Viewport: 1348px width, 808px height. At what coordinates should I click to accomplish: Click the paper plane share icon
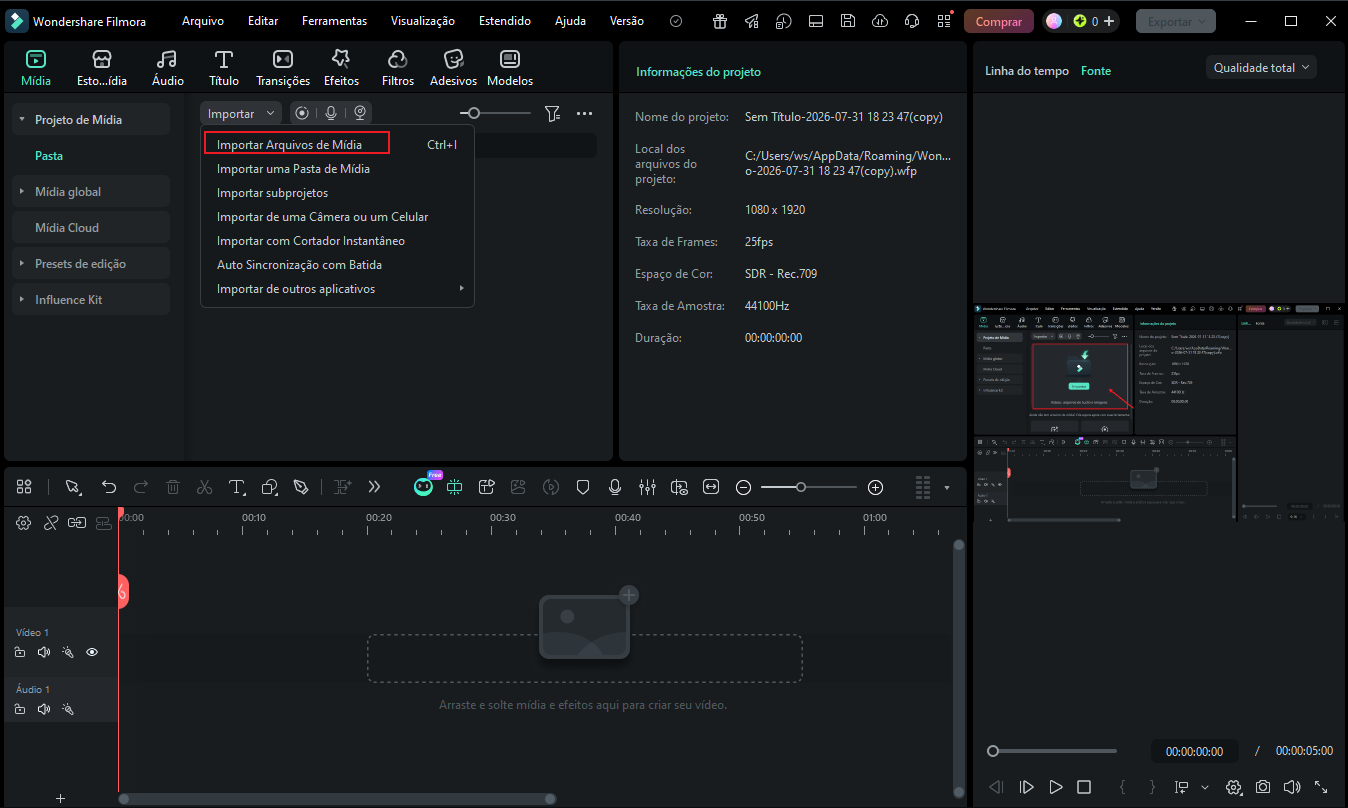point(752,21)
